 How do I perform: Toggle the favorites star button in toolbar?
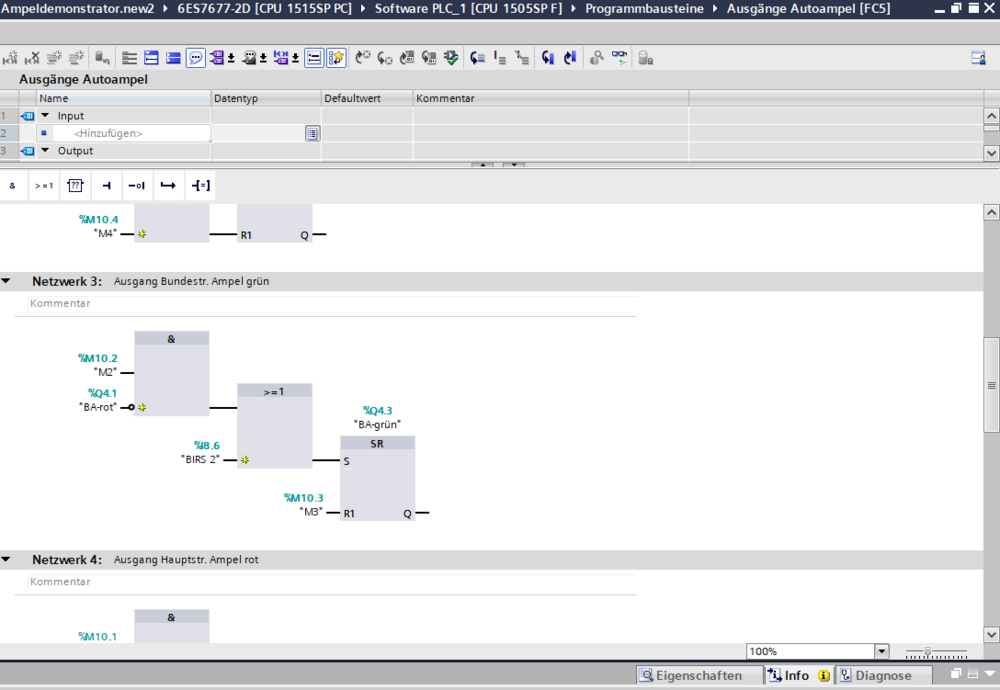coord(336,58)
